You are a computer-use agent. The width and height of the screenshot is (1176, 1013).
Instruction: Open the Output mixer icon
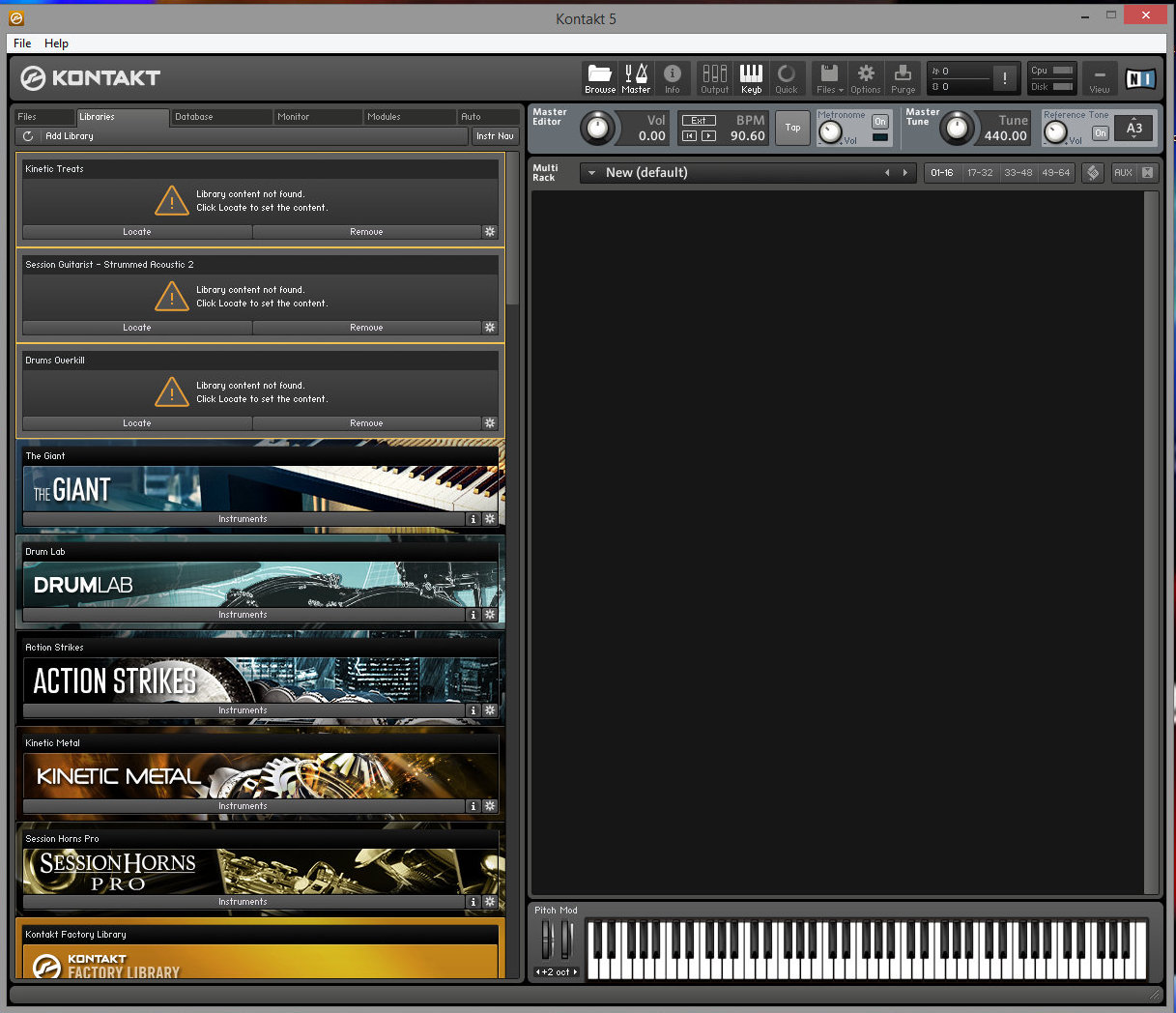(715, 77)
